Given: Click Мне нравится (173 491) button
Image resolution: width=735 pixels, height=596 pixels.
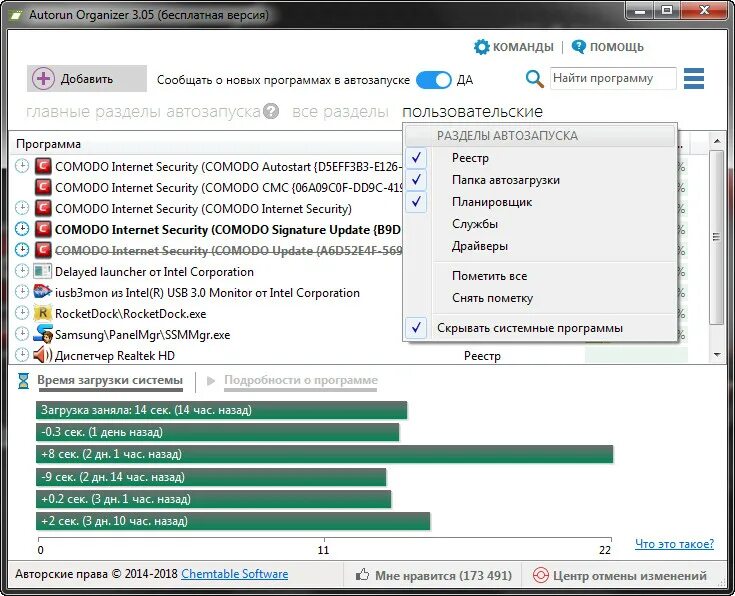Looking at the screenshot, I should pyautogui.click(x=433, y=575).
